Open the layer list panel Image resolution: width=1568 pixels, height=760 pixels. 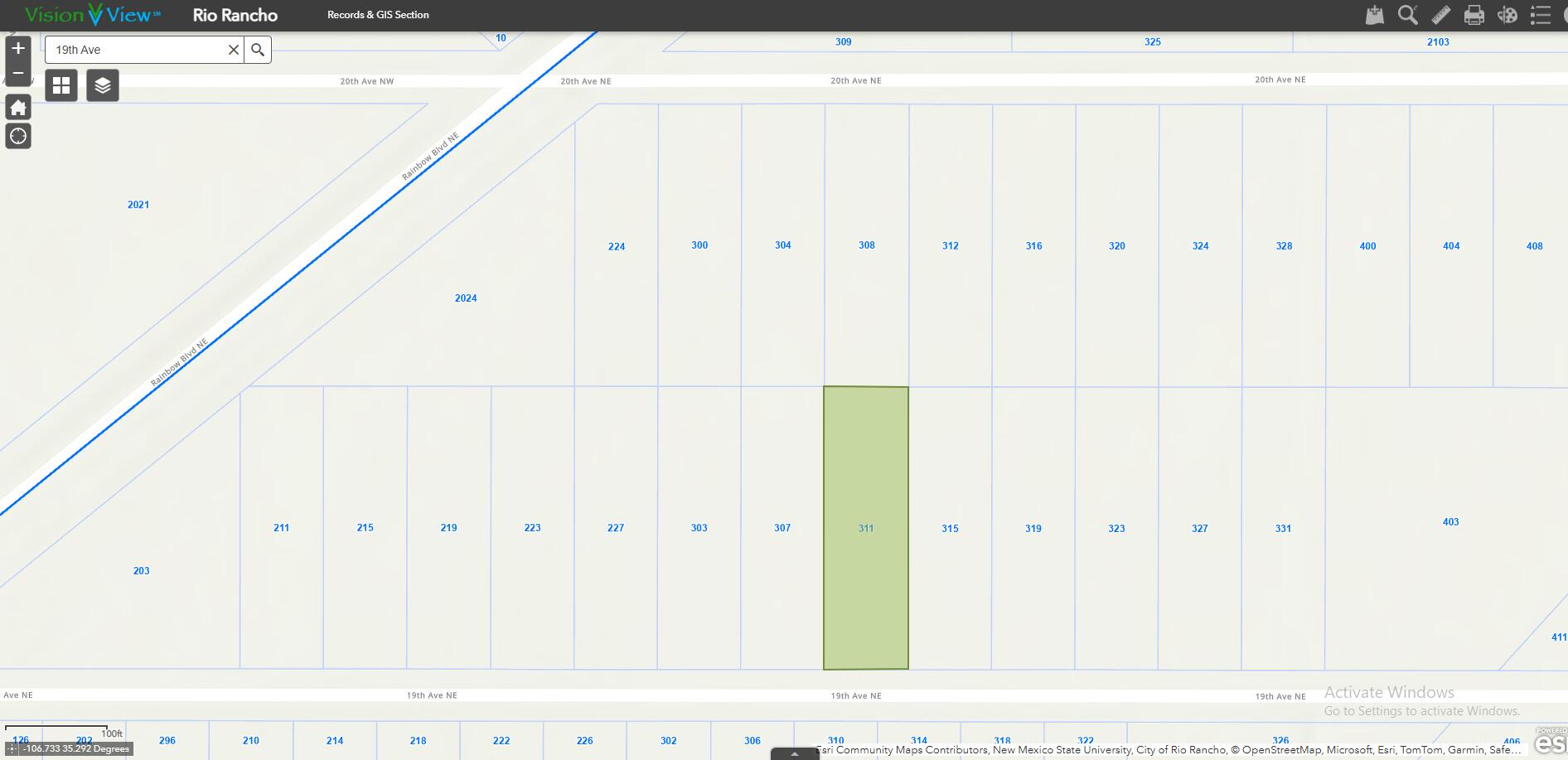coord(103,85)
